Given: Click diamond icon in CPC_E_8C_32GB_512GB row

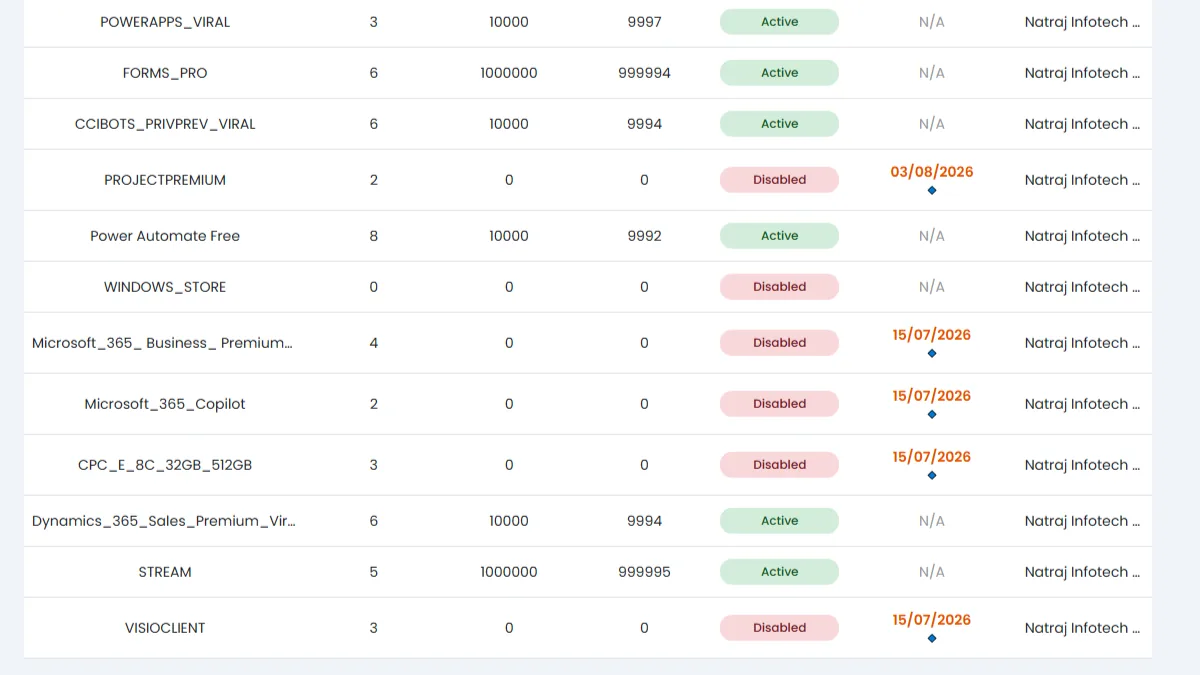Looking at the screenshot, I should (x=932, y=475).
